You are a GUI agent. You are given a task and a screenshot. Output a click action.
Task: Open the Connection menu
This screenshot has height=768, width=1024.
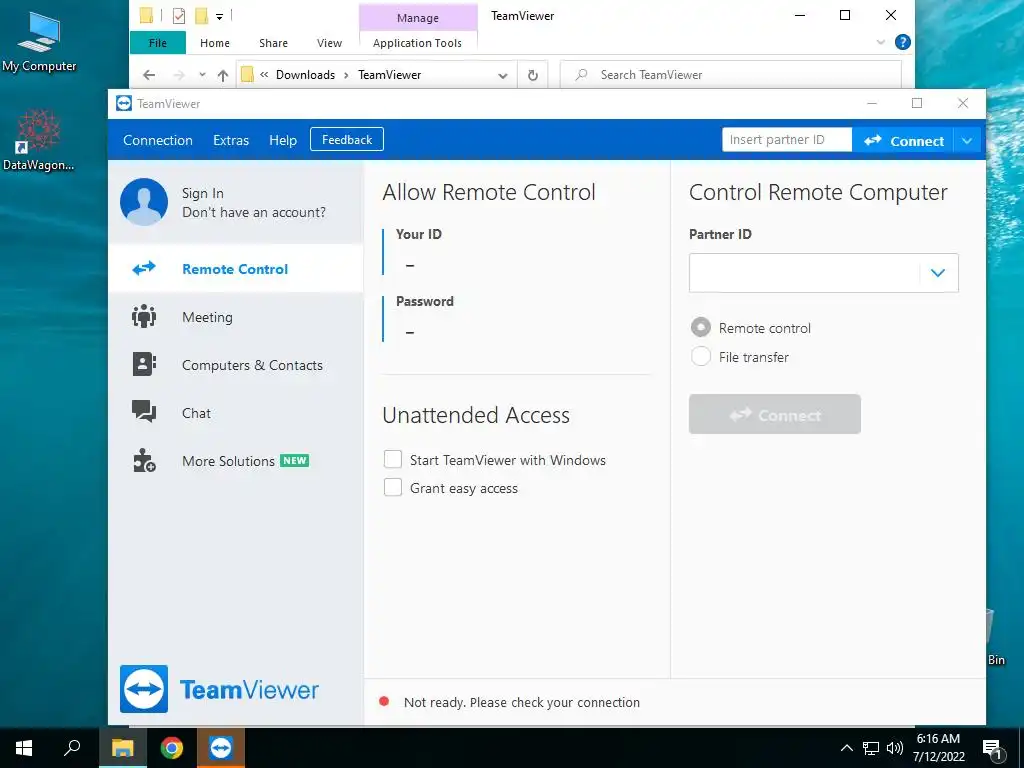click(157, 140)
